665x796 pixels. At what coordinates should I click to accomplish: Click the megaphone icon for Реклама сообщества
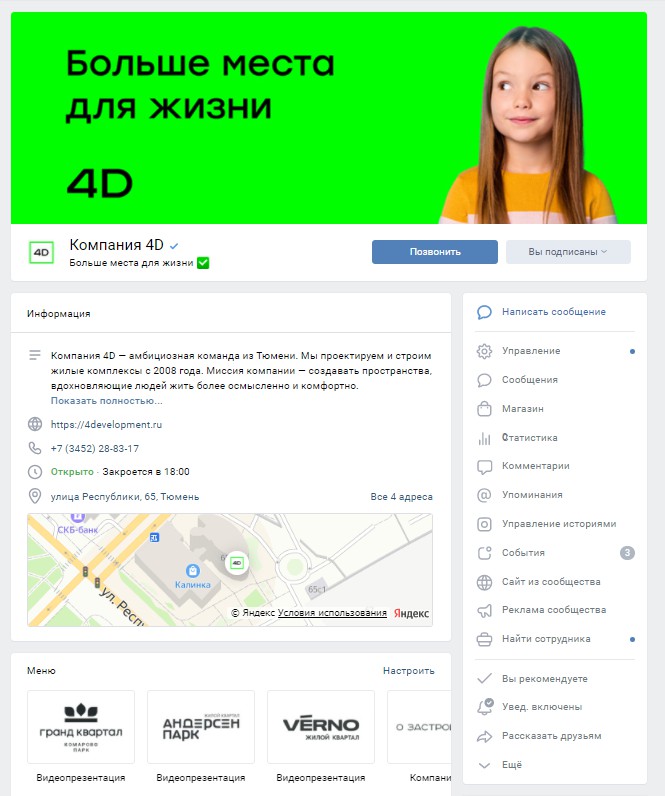484,610
